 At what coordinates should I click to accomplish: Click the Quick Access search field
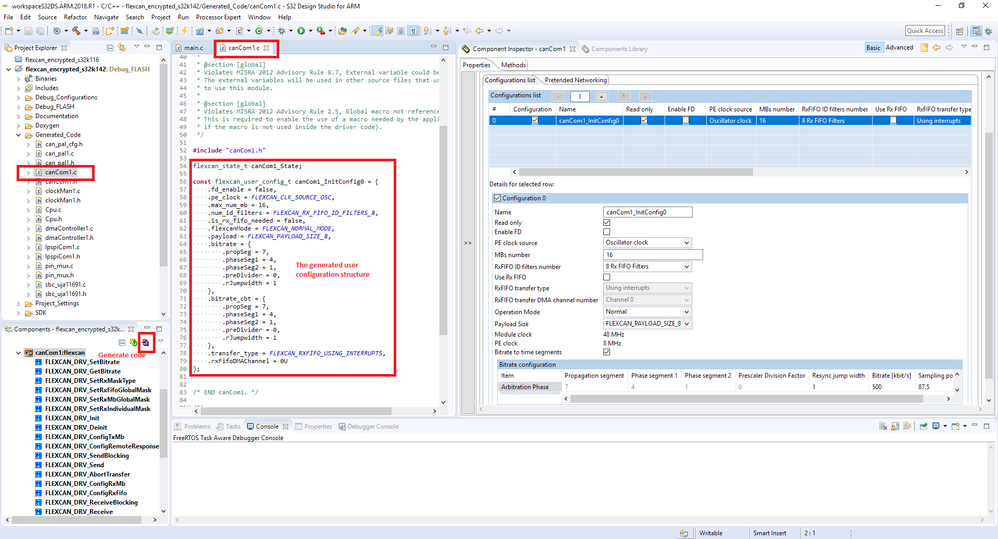pos(925,31)
